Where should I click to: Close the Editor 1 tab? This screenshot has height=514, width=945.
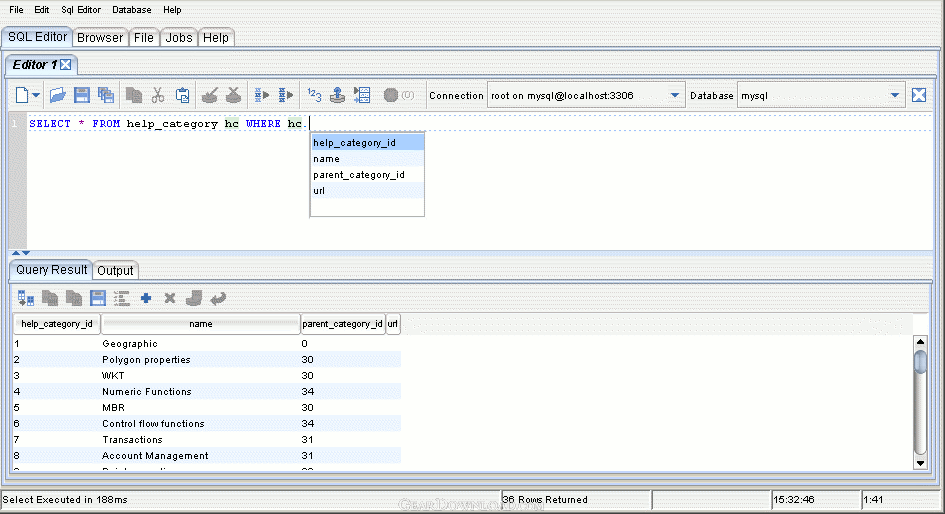click(x=66, y=64)
